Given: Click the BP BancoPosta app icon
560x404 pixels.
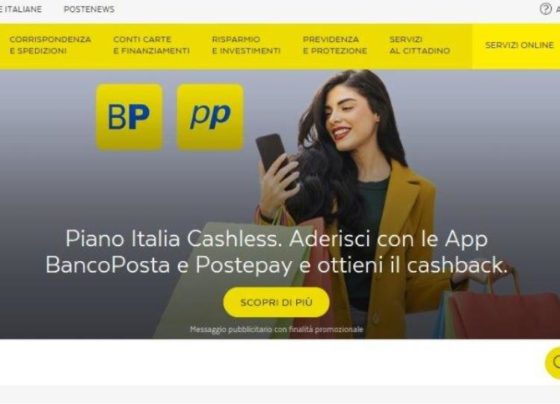Looking at the screenshot, I should (130, 117).
